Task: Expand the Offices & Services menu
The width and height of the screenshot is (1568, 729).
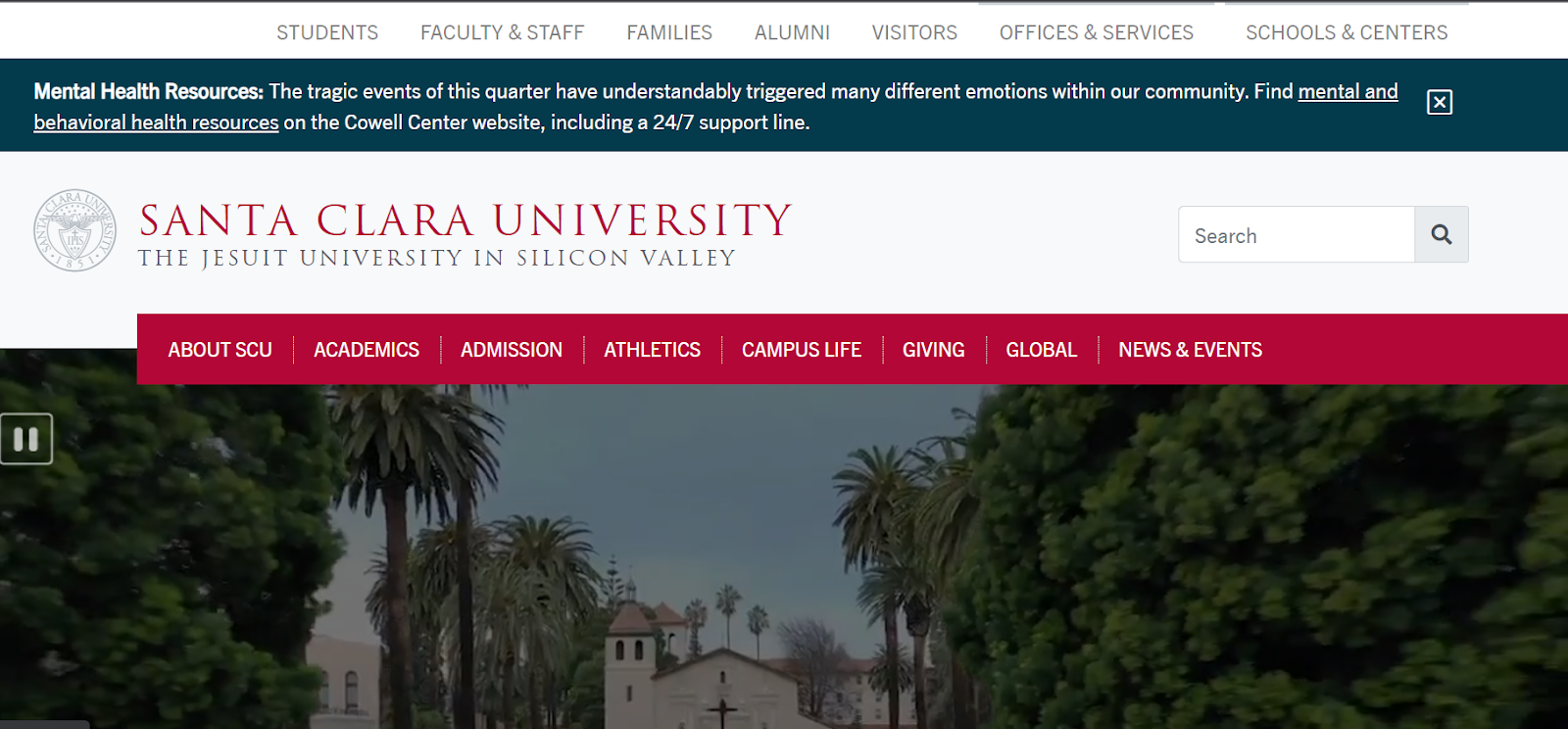Action: 1097,32
